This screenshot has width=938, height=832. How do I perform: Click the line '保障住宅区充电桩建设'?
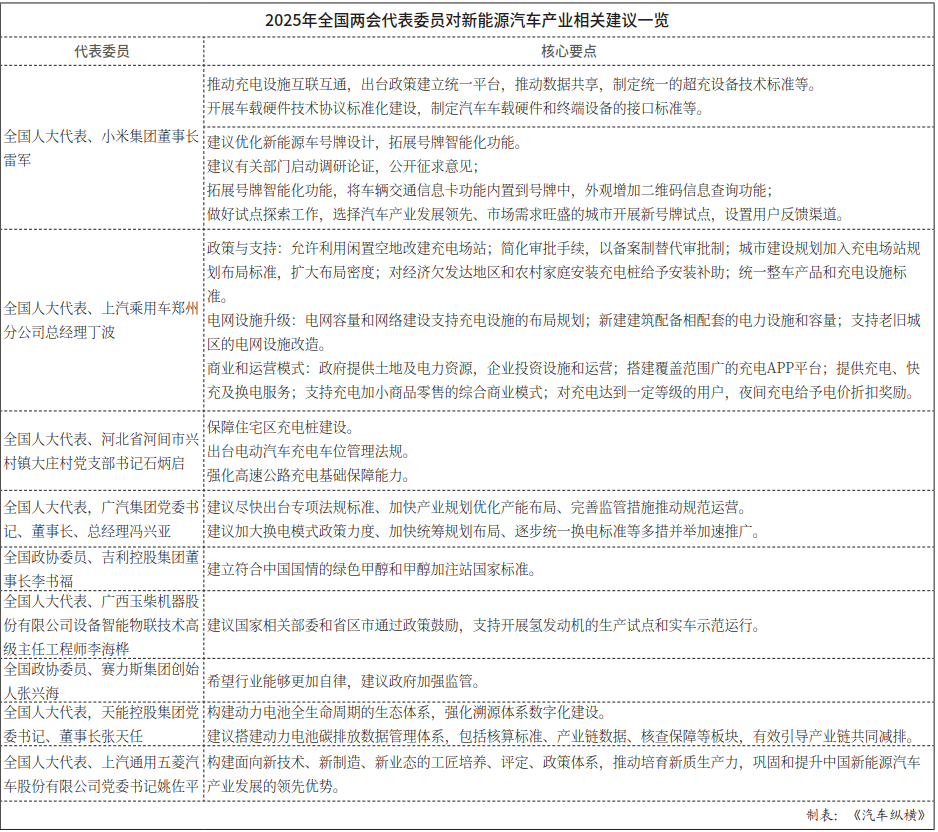[281, 427]
